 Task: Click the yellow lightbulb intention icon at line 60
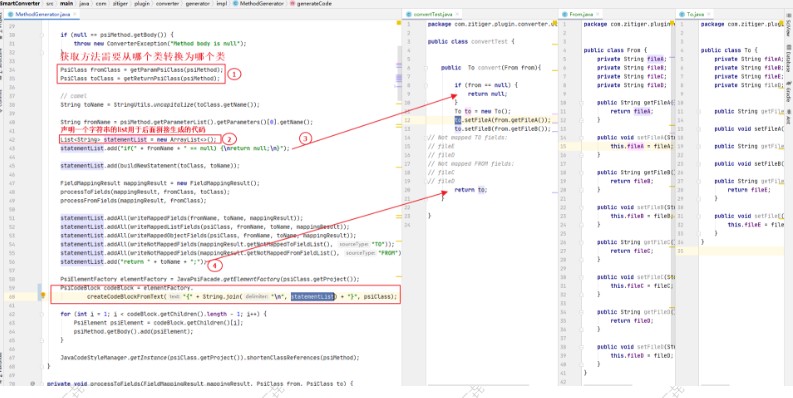(43, 295)
